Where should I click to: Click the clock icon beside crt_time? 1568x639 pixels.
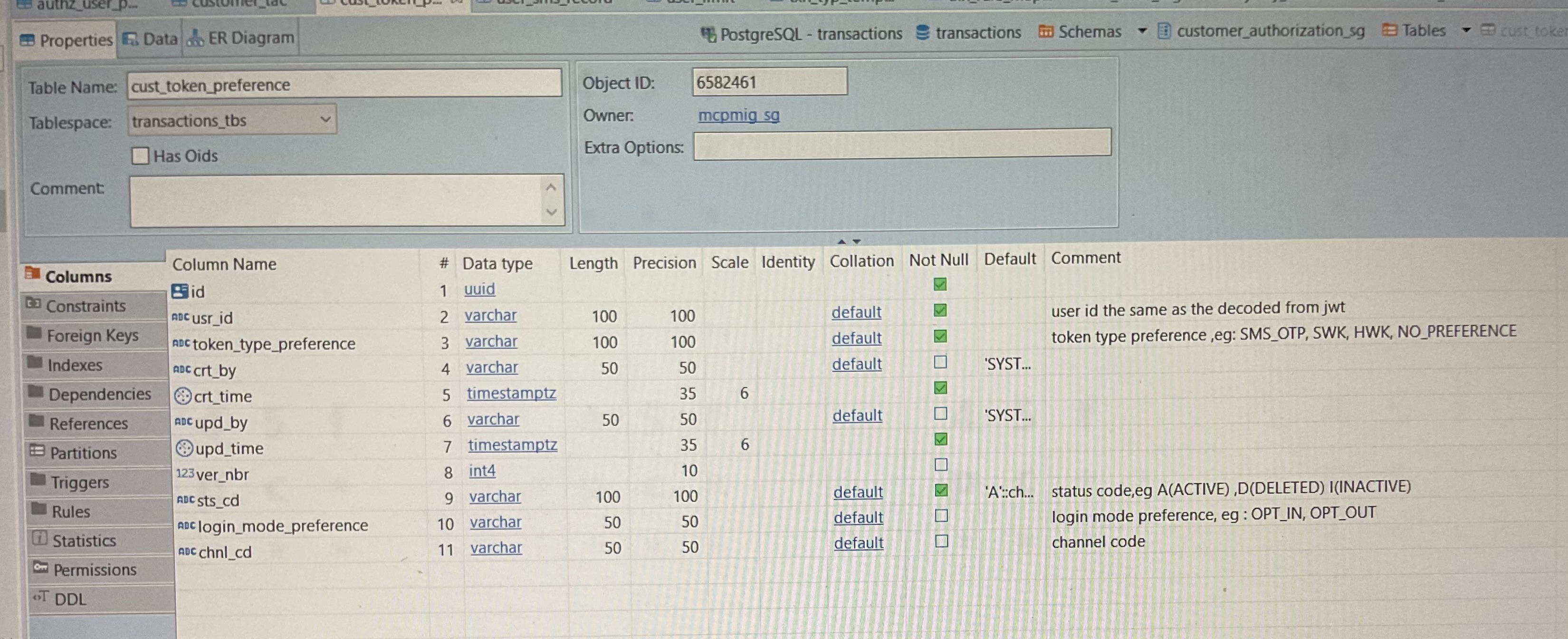click(x=182, y=396)
